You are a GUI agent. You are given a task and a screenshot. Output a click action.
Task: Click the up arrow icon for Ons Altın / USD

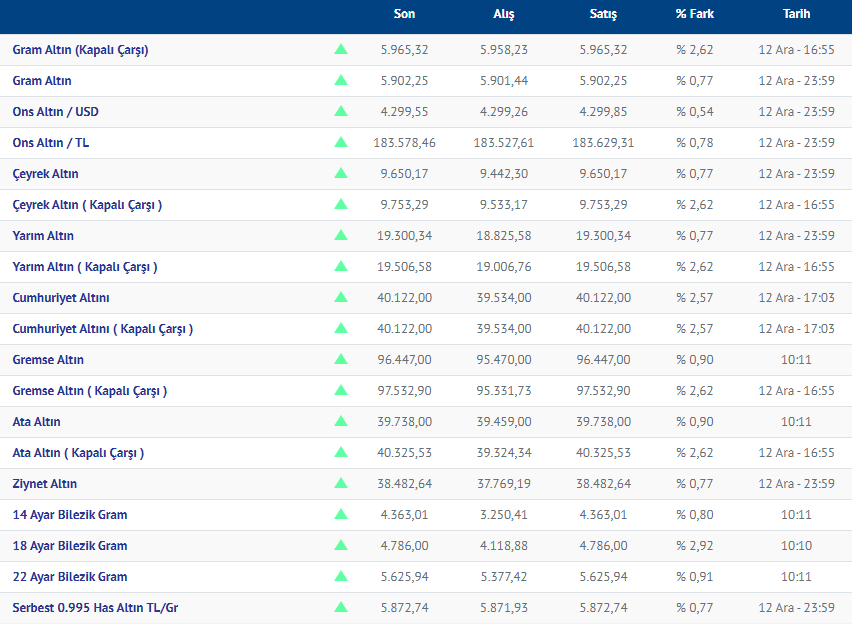(x=341, y=112)
